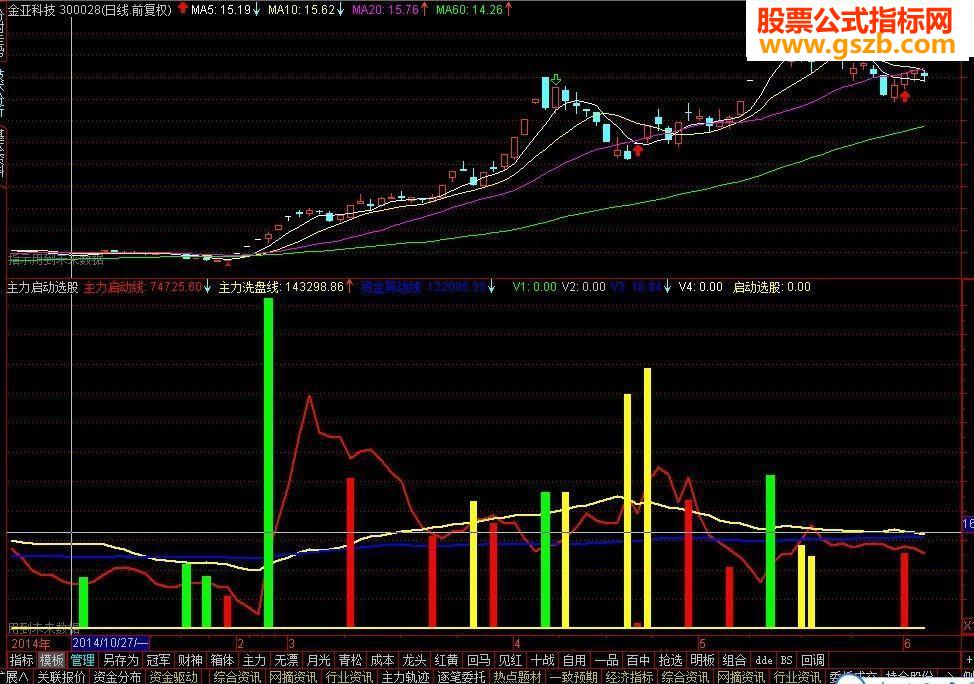Select the 无漂 indicator tab
Viewport: 974px width, 684px height.
click(x=286, y=660)
